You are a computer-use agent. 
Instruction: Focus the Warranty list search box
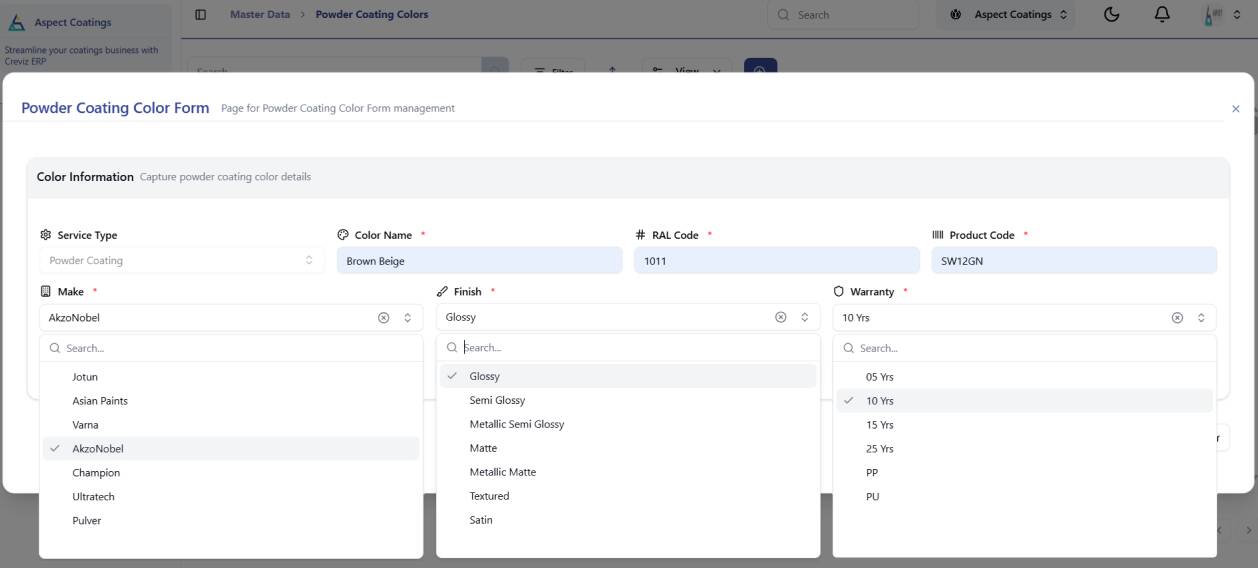tap(1024, 348)
